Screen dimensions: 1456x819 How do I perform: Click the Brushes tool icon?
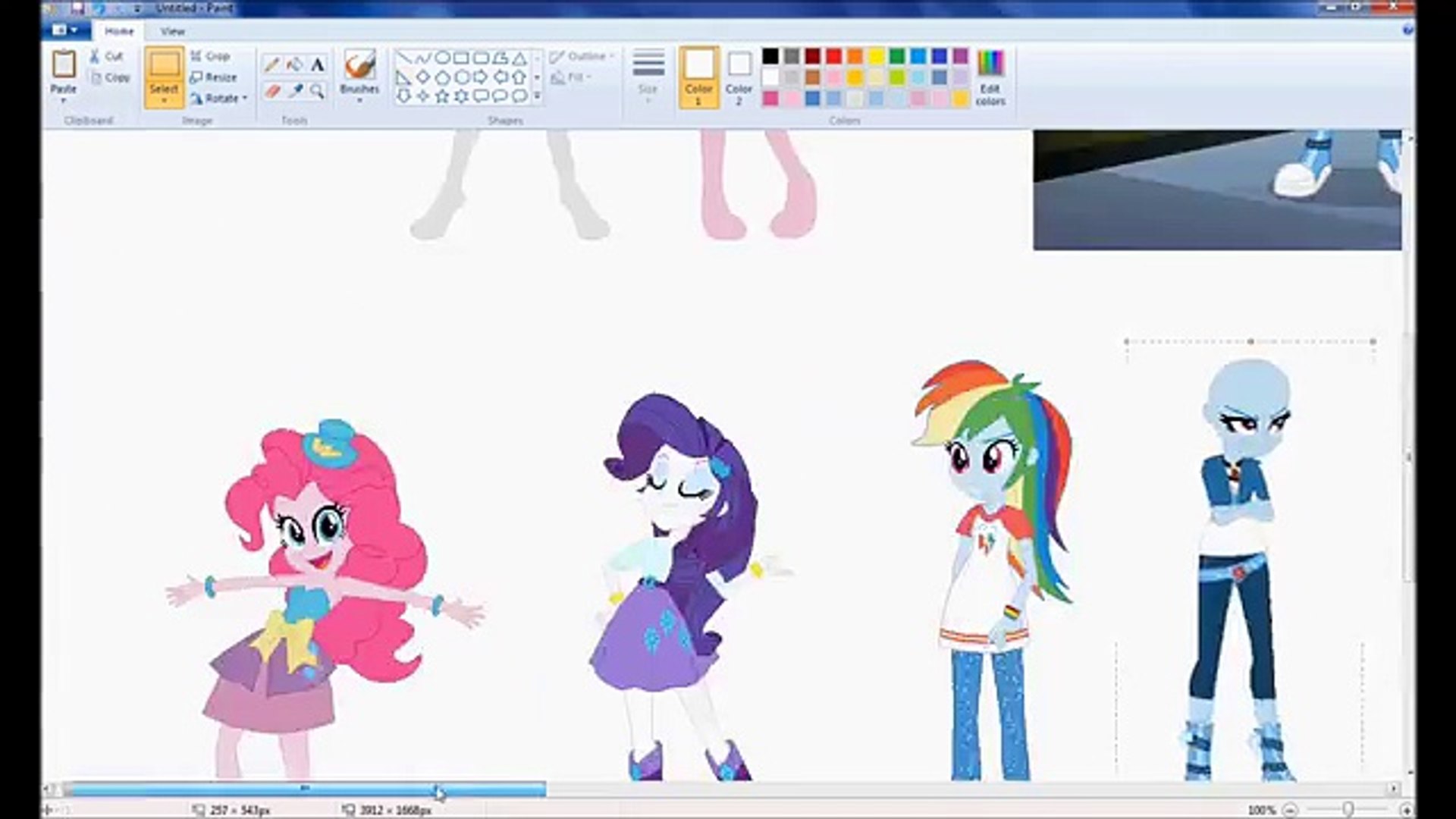pyautogui.click(x=359, y=65)
